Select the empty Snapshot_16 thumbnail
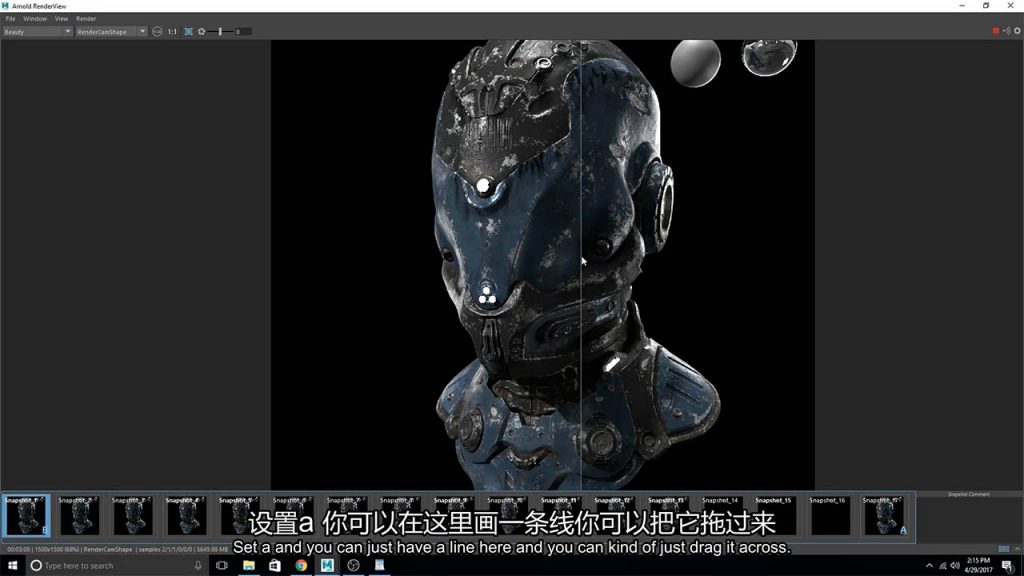 (x=829, y=515)
